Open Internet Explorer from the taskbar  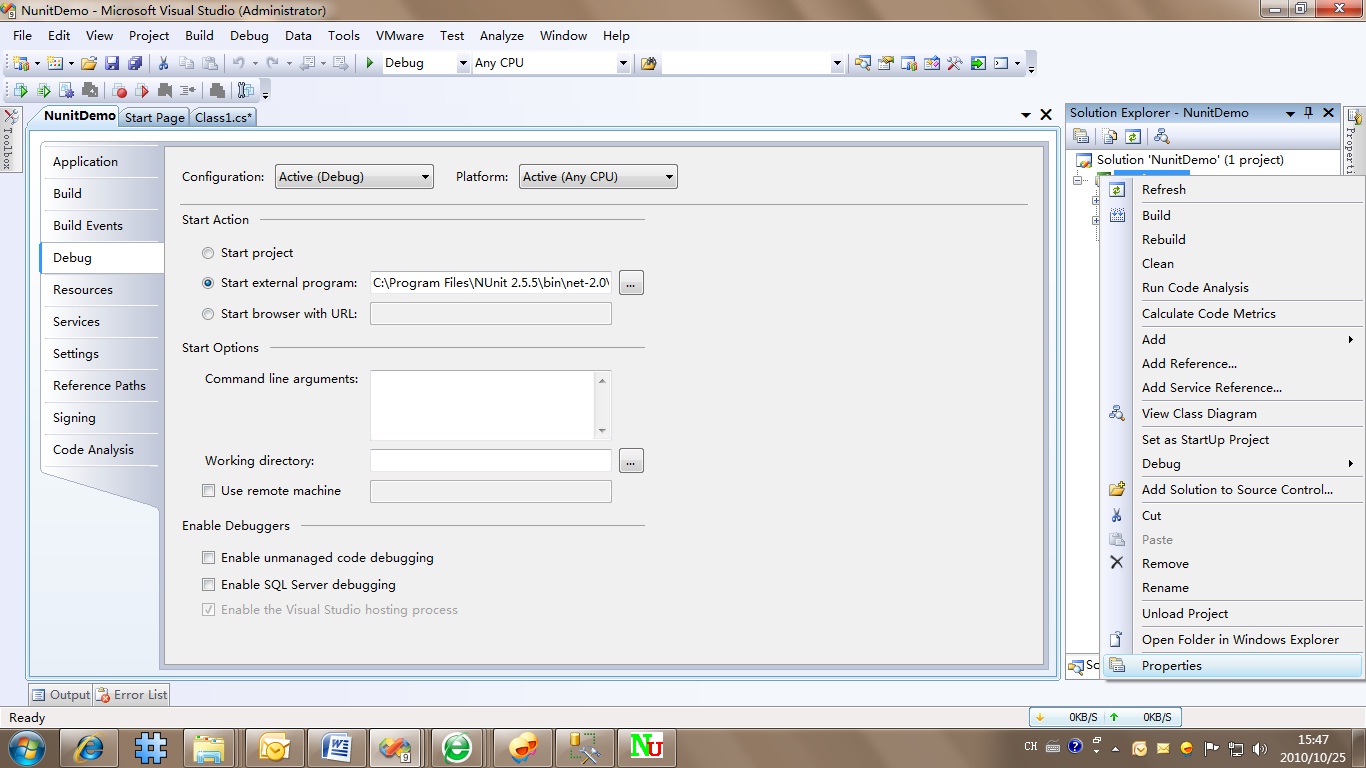[x=89, y=746]
